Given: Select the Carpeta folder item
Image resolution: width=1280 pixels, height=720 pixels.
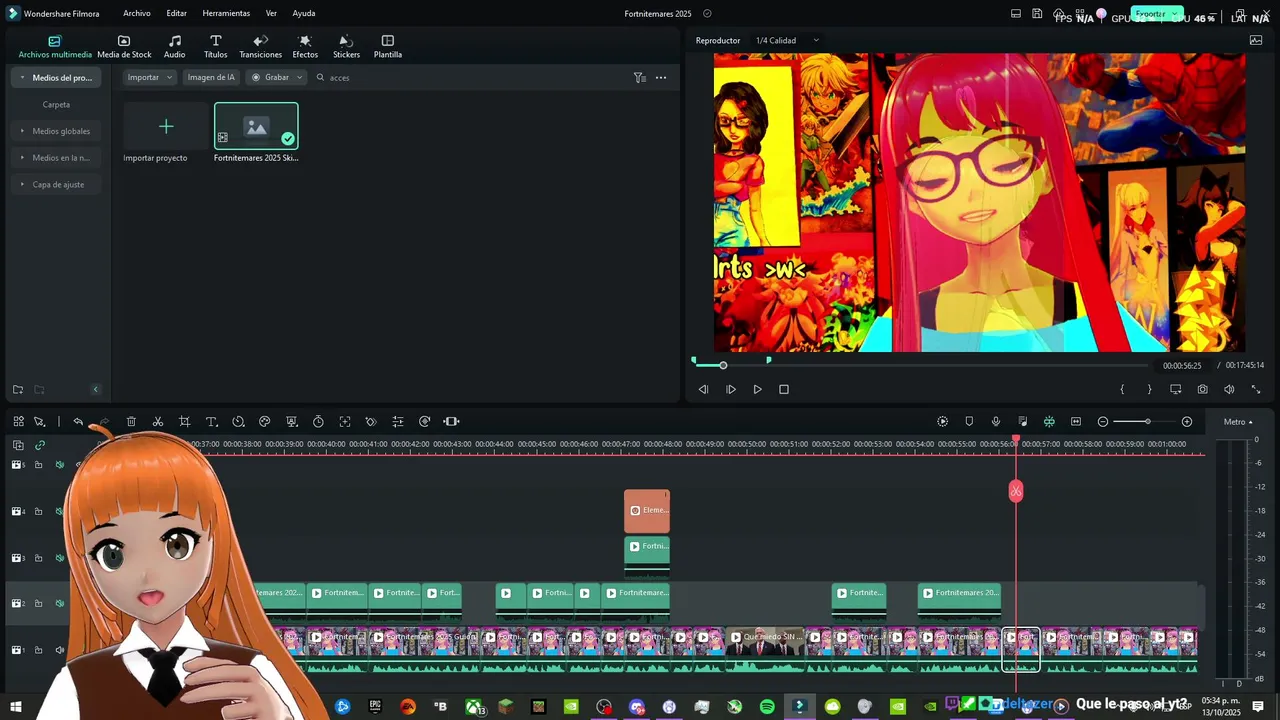Looking at the screenshot, I should tap(56, 104).
